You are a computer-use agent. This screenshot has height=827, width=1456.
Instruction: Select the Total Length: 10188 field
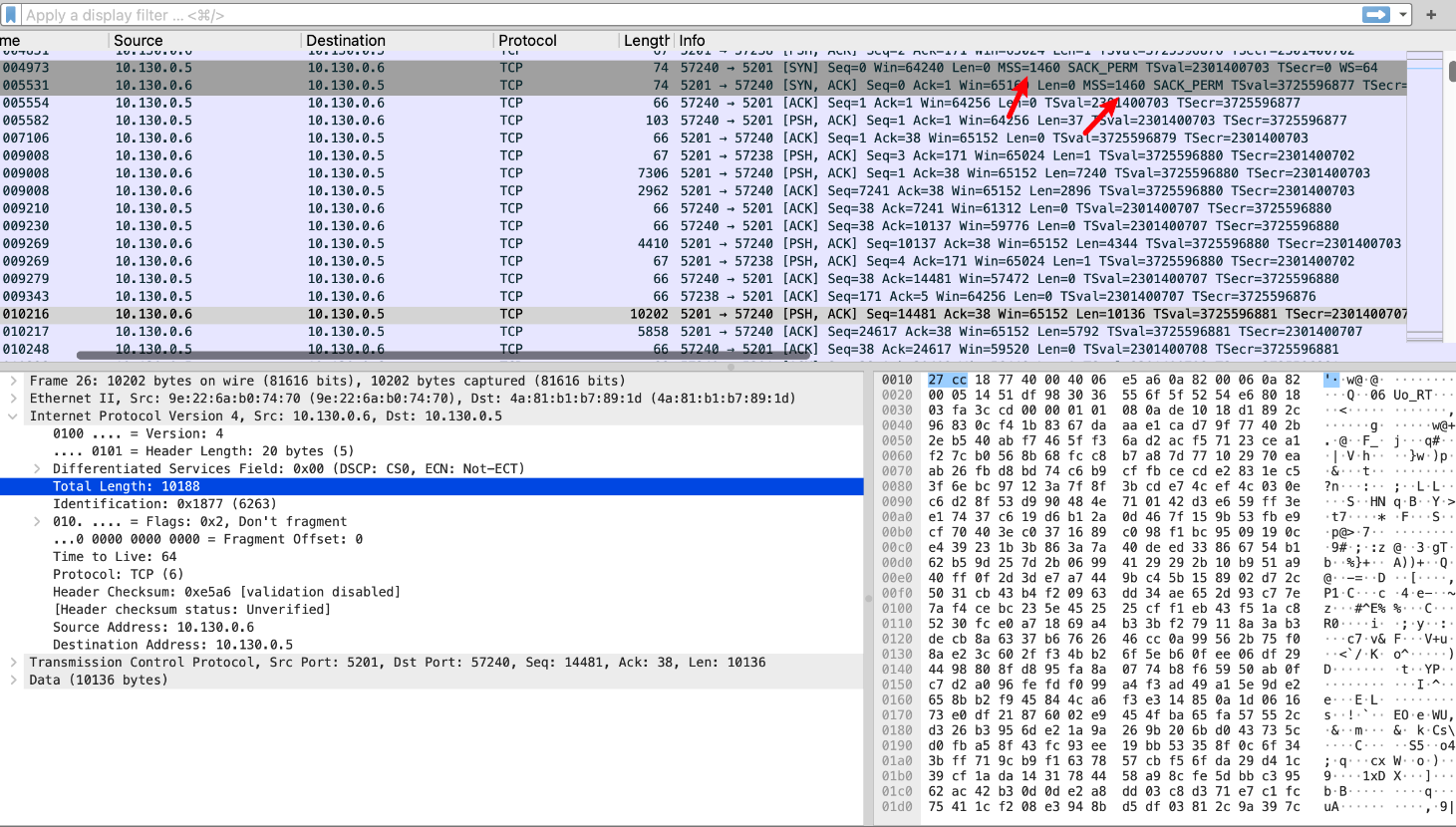point(432,486)
